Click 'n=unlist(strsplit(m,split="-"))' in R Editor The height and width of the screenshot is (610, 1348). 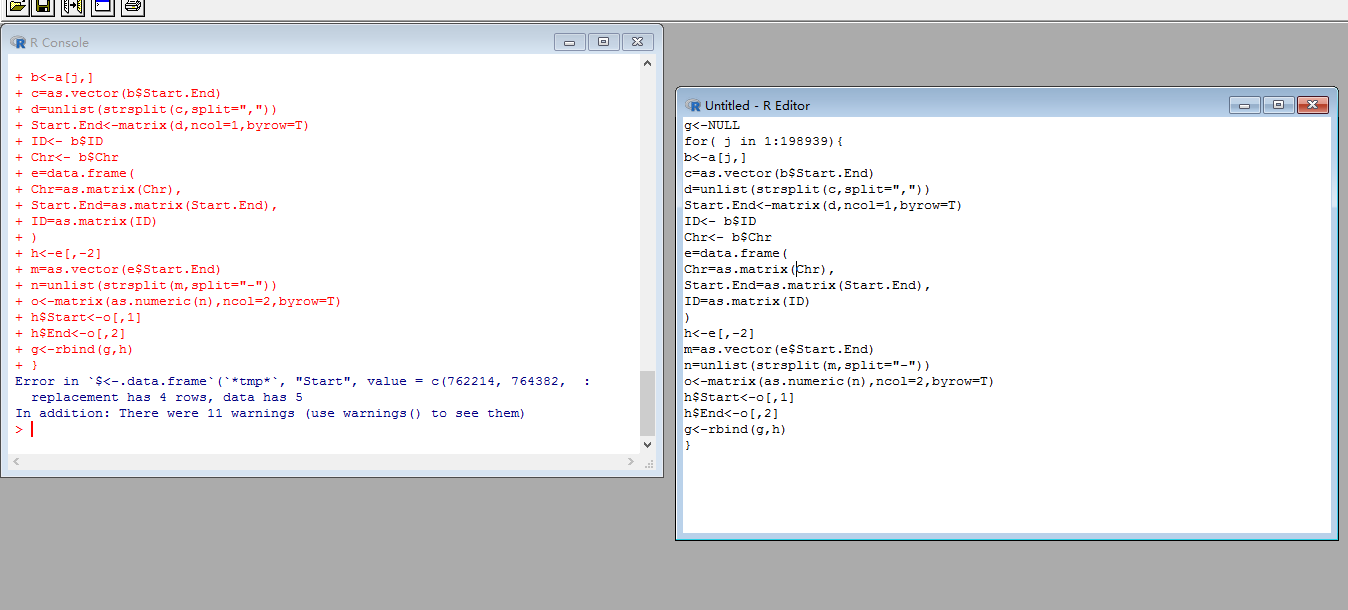coord(807,365)
